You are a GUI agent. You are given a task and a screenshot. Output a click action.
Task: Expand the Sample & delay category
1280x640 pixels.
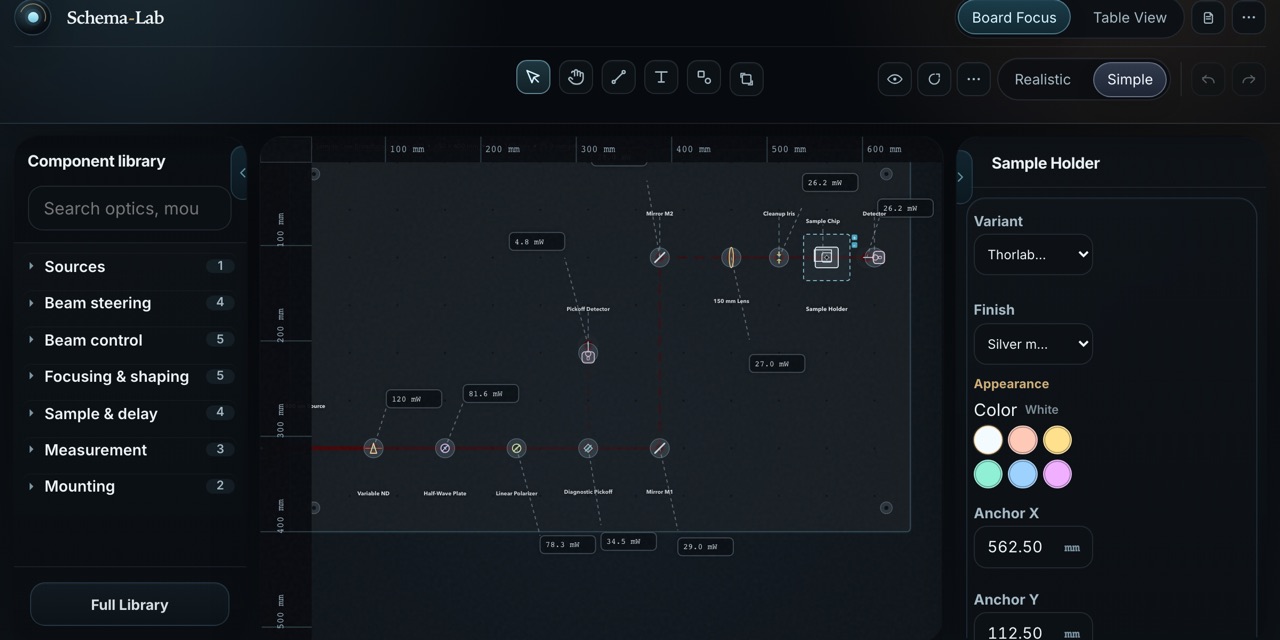pyautogui.click(x=130, y=413)
